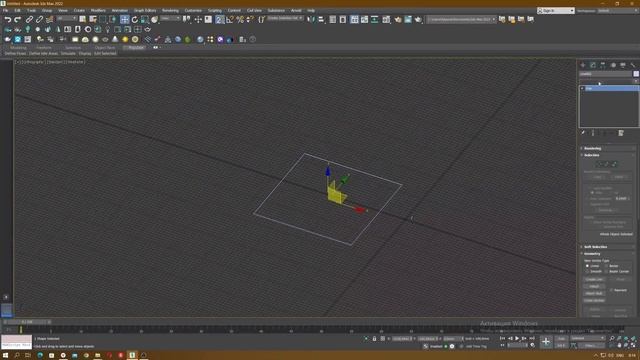This screenshot has width=640, height=360.
Task: Open the Rendered Frame Window icon
Action: pyautogui.click(x=408, y=19)
